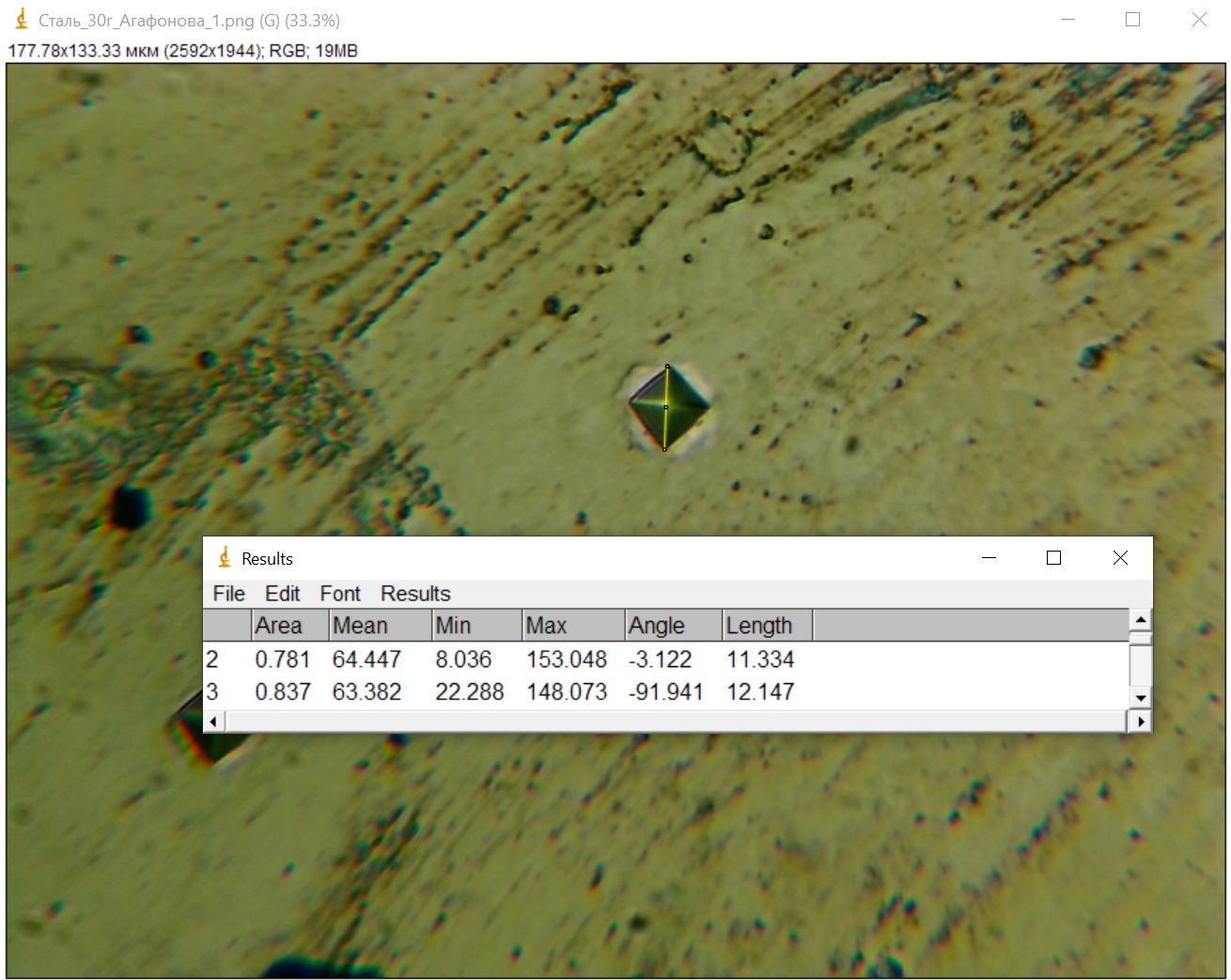
Task: Click the Max column header
Action: coord(573,626)
